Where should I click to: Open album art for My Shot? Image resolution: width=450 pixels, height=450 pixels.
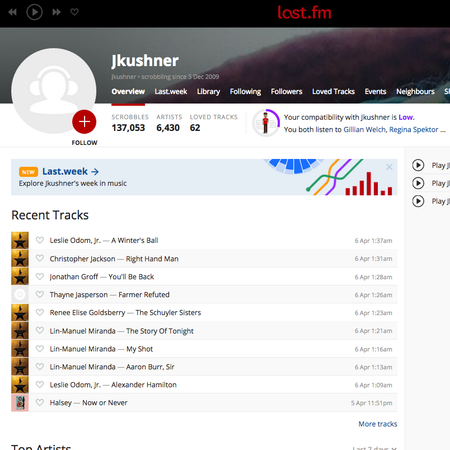(x=20, y=348)
